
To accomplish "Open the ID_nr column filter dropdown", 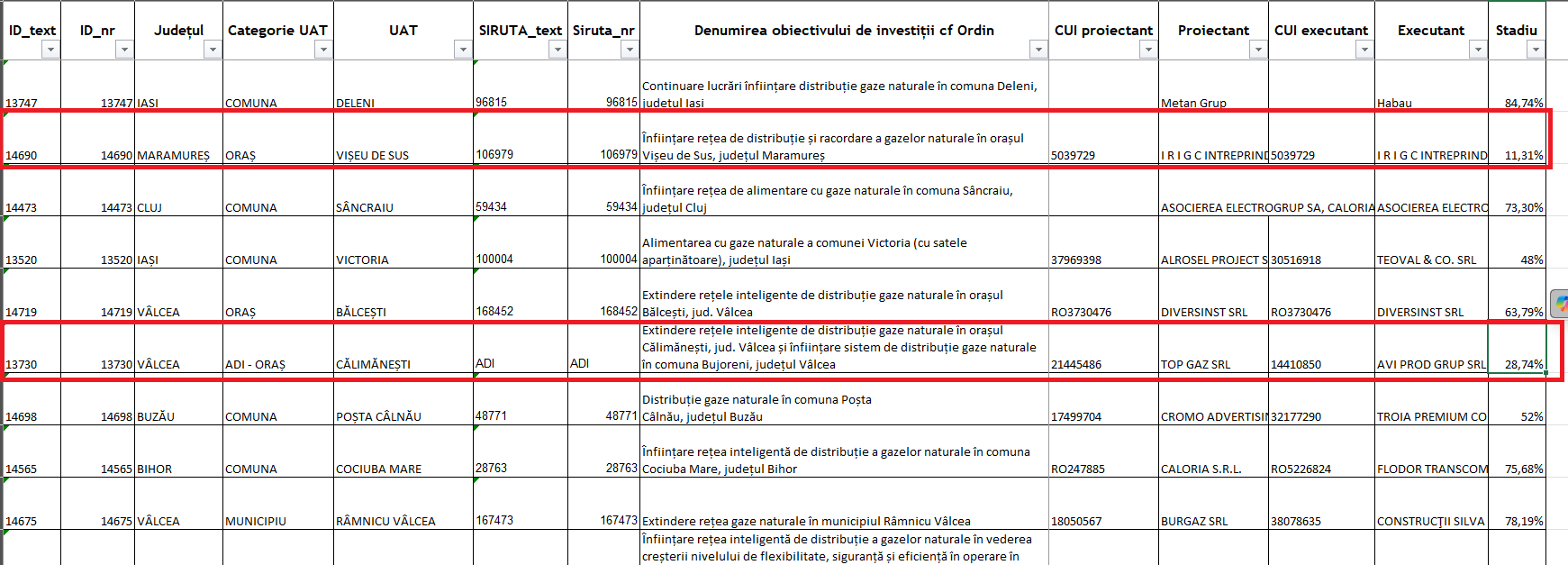I will click(124, 50).
